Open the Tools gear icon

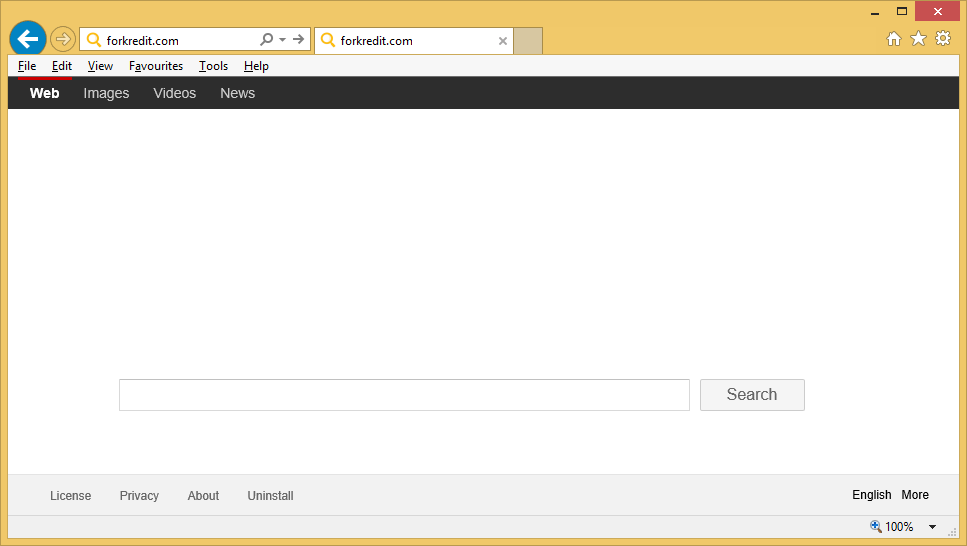coord(942,39)
